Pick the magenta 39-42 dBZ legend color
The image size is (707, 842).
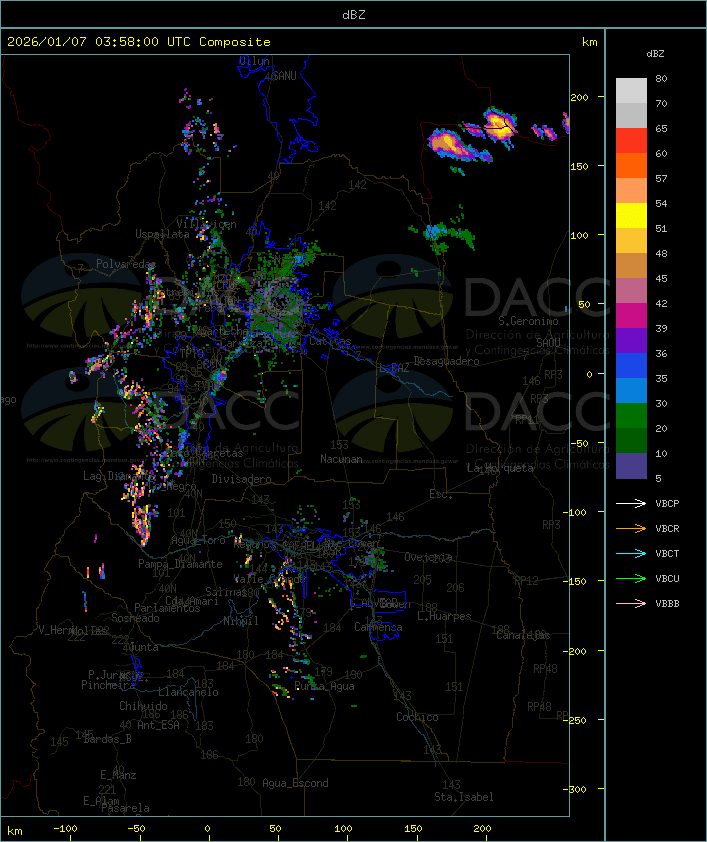click(x=631, y=316)
